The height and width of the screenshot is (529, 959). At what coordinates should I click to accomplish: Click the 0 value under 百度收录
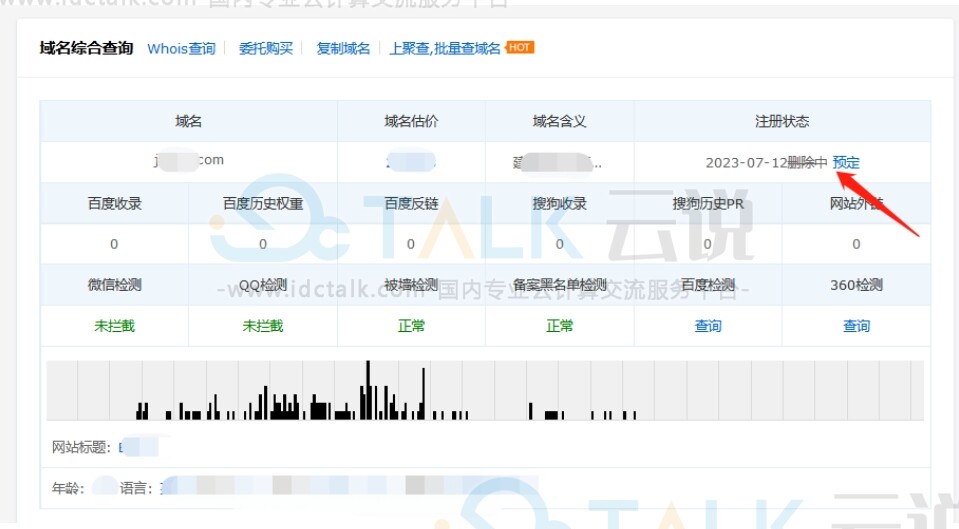pos(114,244)
